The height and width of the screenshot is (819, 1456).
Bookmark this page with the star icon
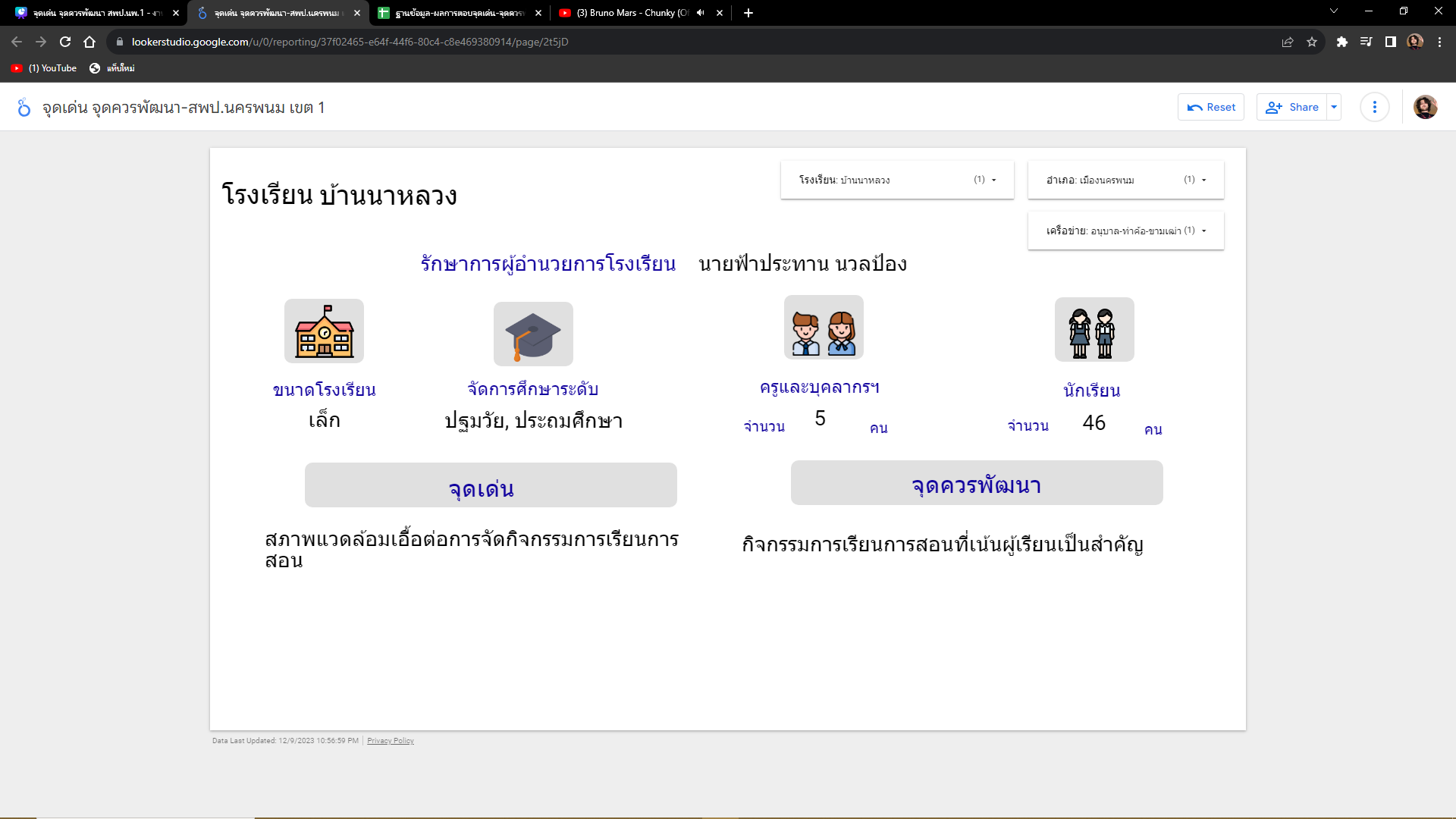pyautogui.click(x=1312, y=42)
